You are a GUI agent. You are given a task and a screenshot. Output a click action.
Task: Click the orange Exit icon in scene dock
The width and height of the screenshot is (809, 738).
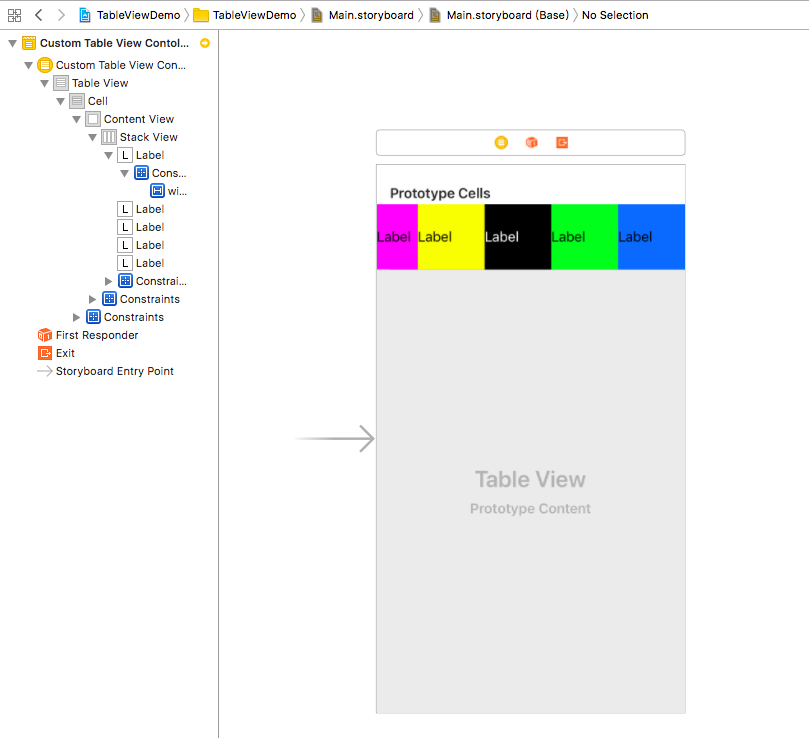click(562, 142)
